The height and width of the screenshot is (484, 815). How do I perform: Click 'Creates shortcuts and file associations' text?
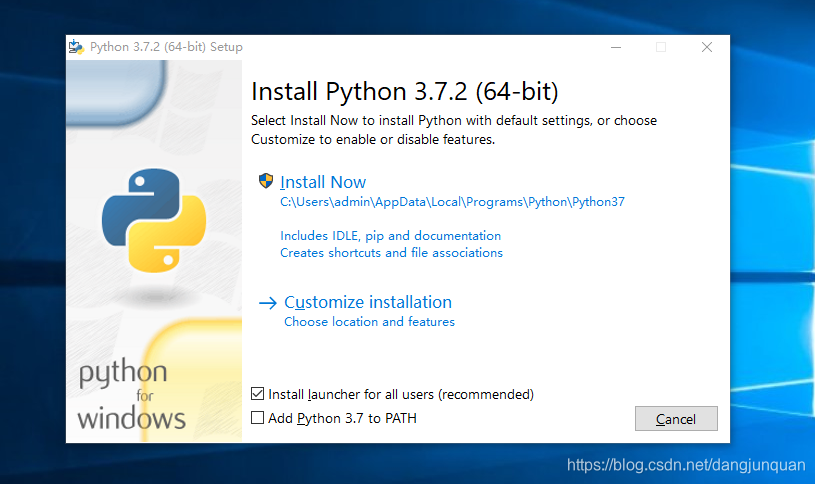coord(391,253)
